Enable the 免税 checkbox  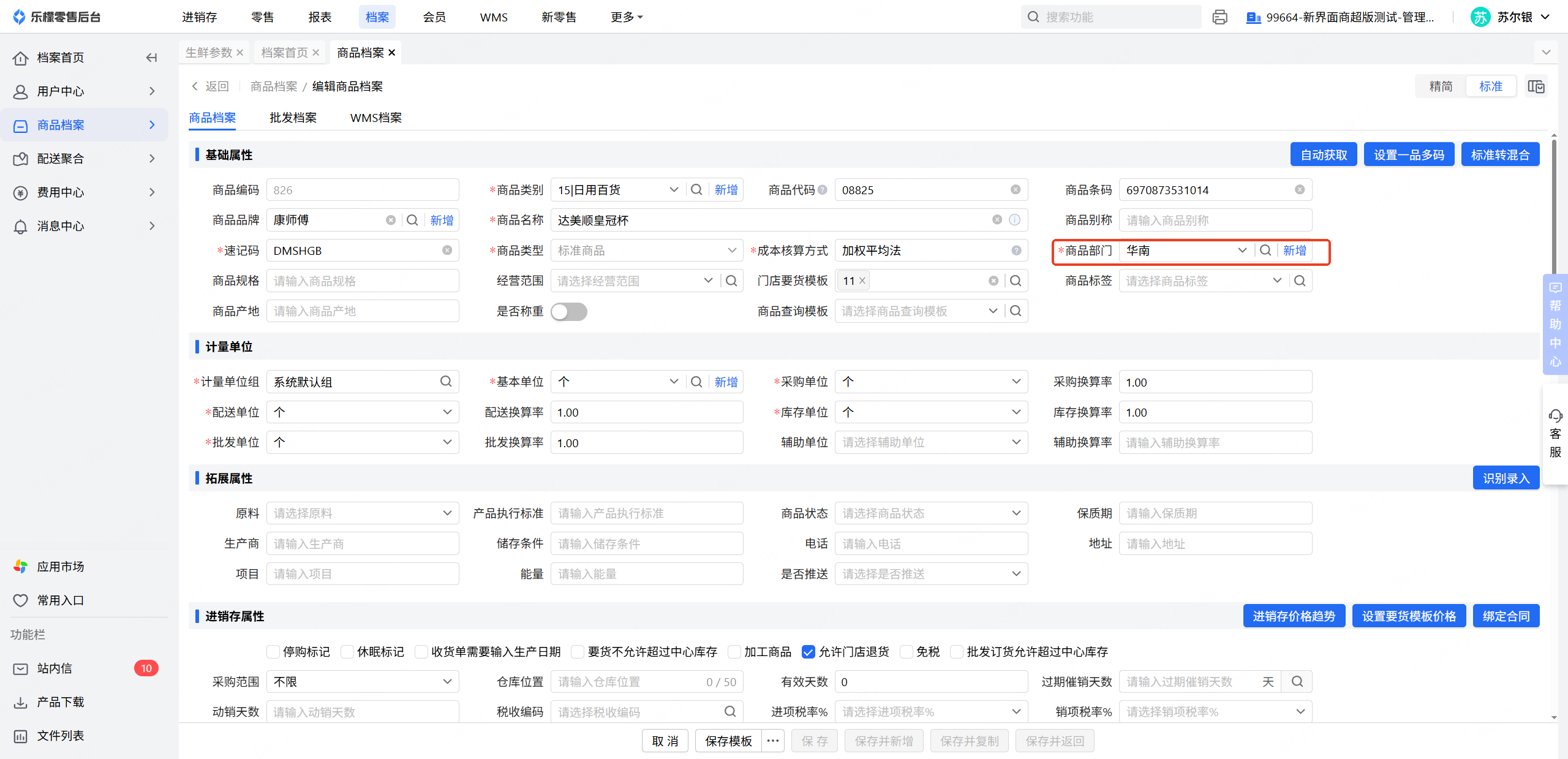907,652
